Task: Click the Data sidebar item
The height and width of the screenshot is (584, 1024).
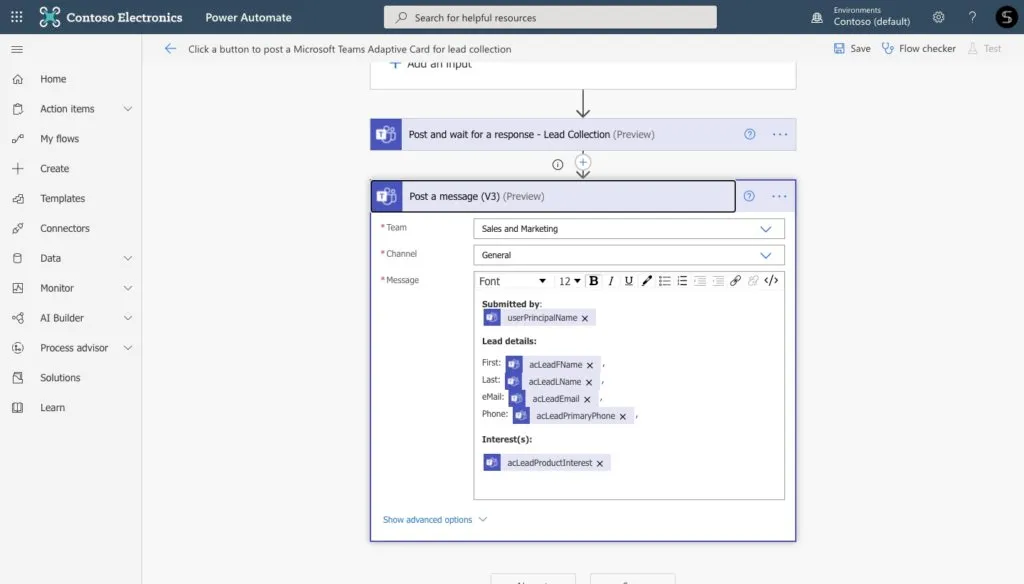Action: (x=50, y=258)
